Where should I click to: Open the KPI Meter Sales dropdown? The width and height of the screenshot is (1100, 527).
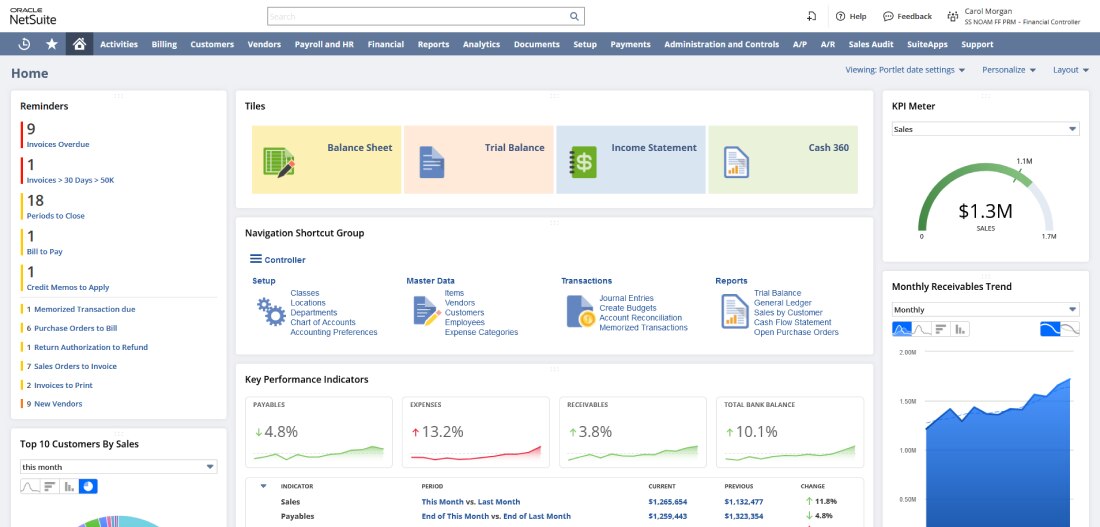pyautogui.click(x=985, y=129)
